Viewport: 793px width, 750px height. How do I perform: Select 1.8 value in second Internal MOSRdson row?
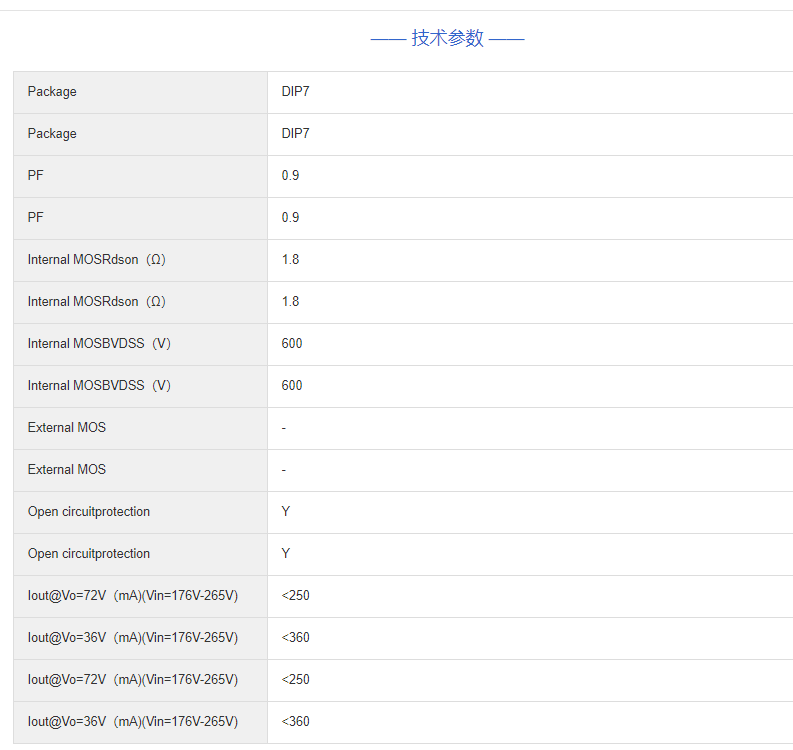coord(290,302)
